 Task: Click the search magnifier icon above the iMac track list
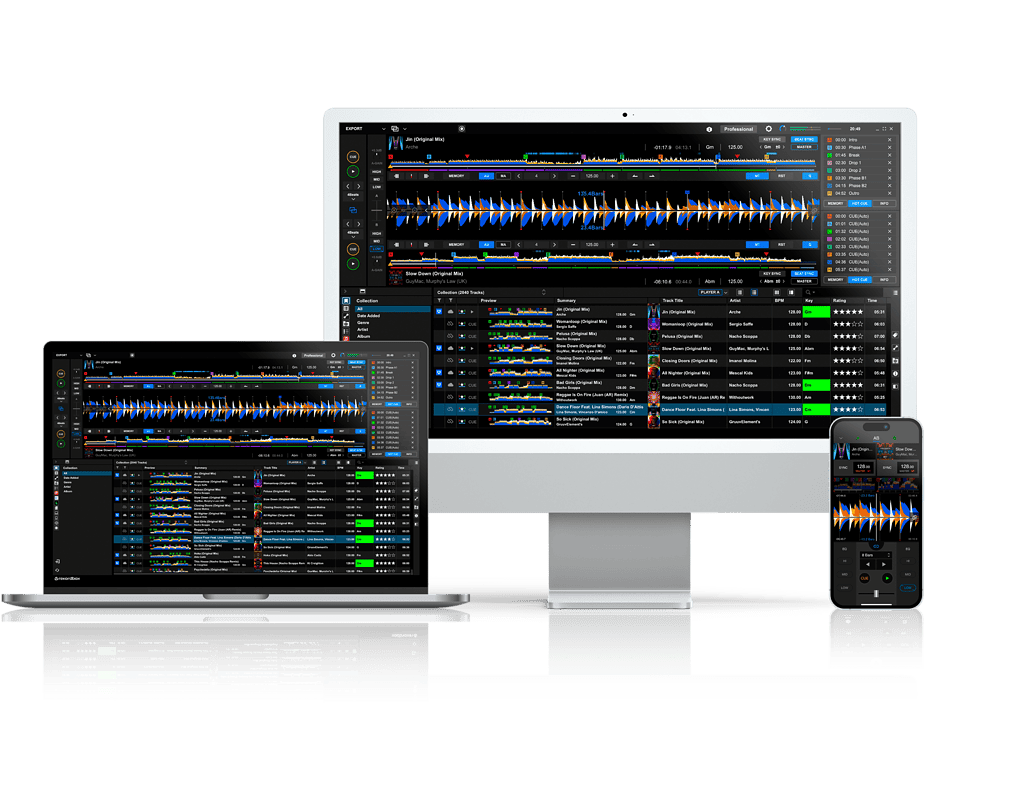pyautogui.click(x=808, y=292)
